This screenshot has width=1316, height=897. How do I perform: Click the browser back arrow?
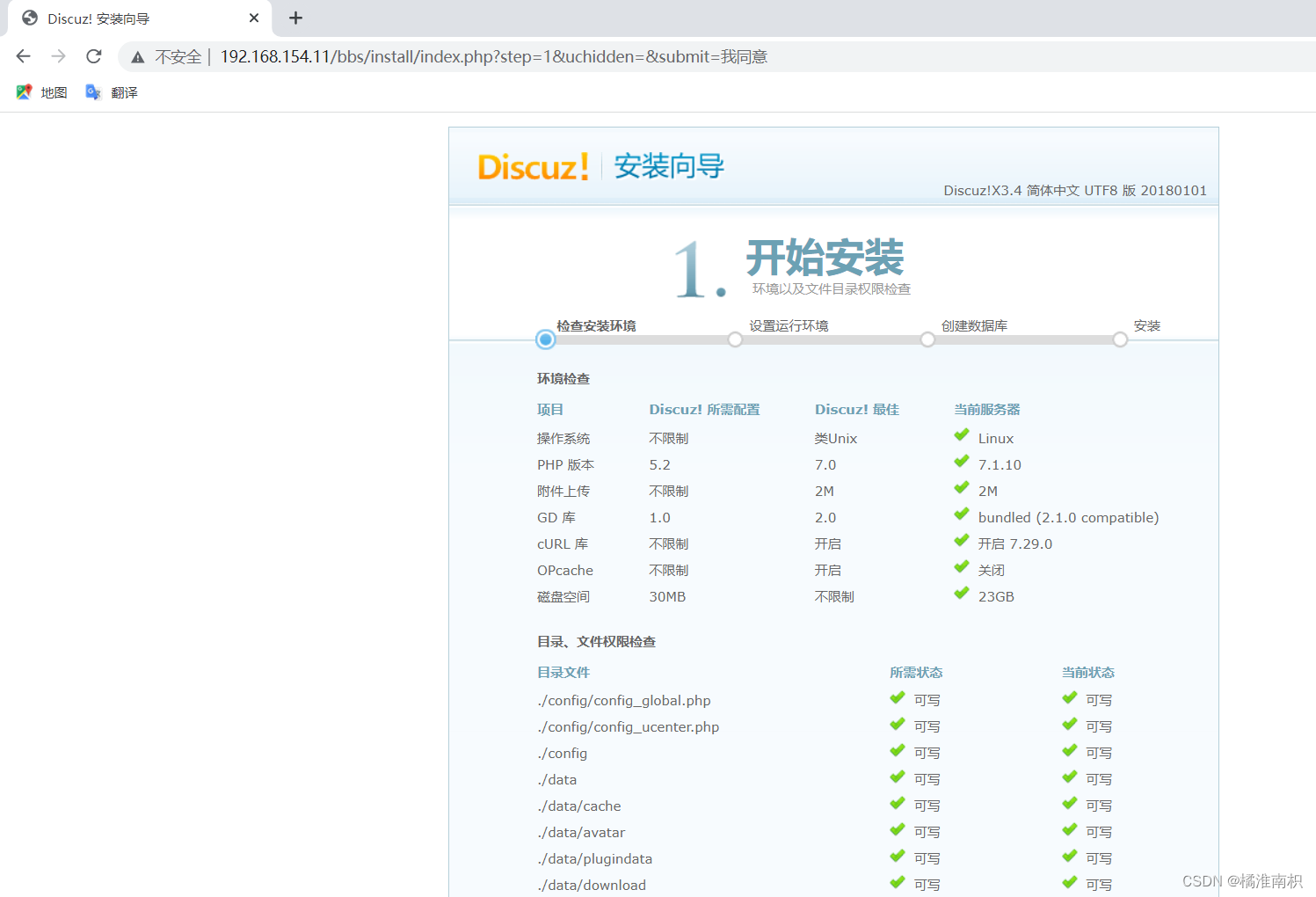[x=24, y=56]
